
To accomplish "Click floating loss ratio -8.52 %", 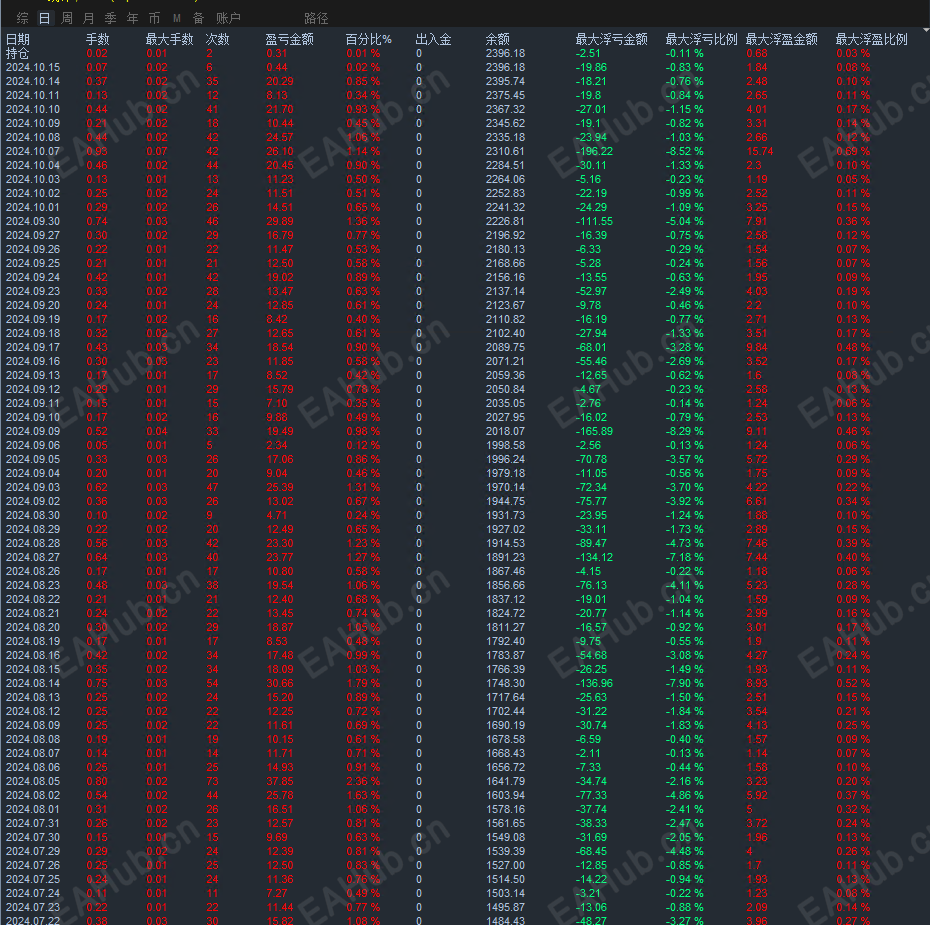I will pos(684,151).
